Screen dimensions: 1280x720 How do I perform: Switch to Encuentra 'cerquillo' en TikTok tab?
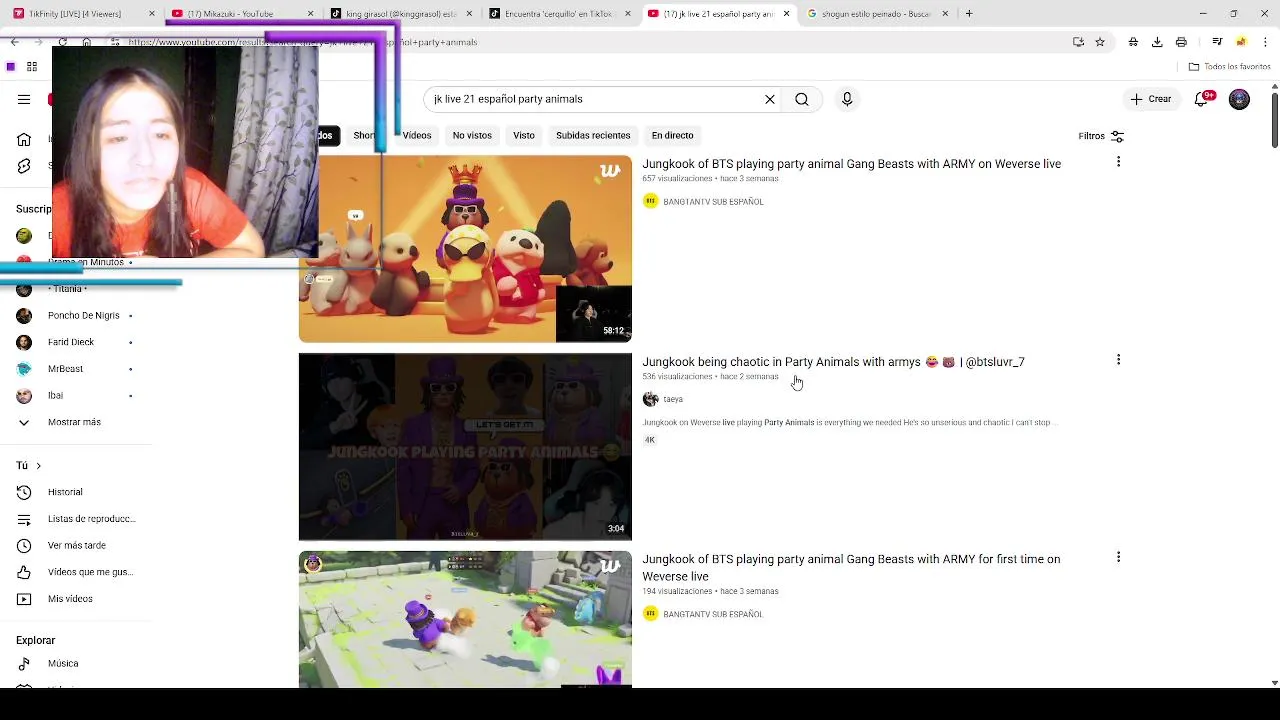click(x=558, y=14)
